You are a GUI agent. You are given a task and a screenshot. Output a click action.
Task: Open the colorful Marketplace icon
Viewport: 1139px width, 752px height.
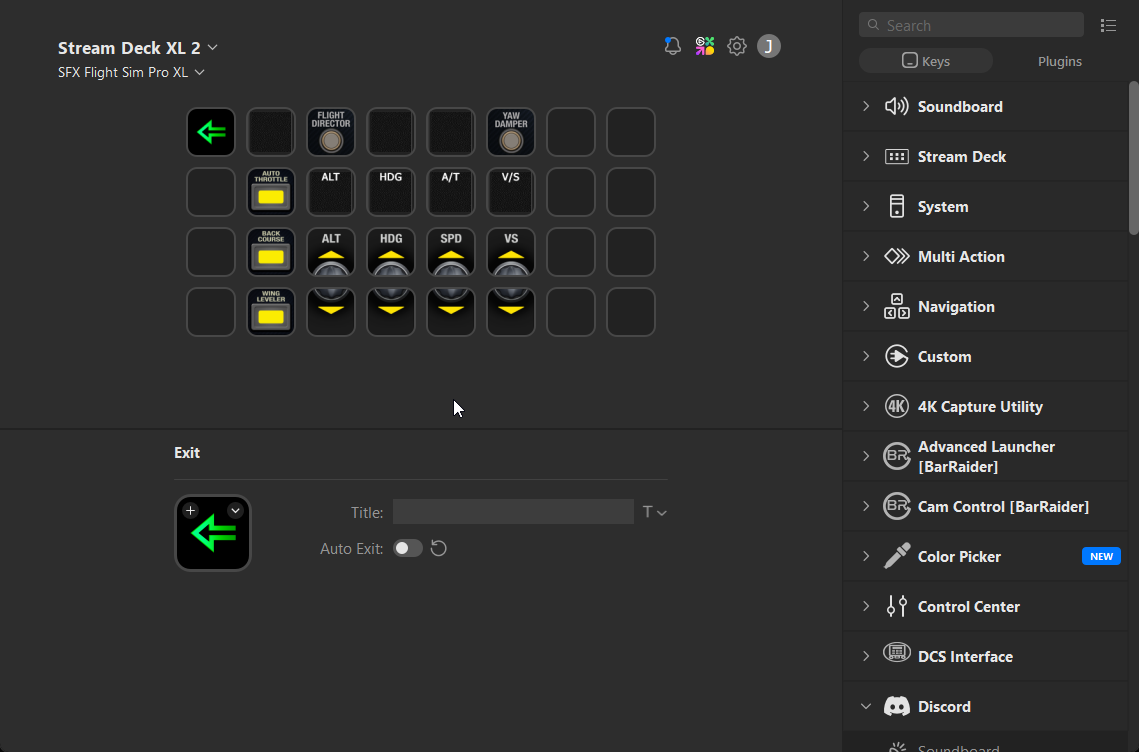705,46
